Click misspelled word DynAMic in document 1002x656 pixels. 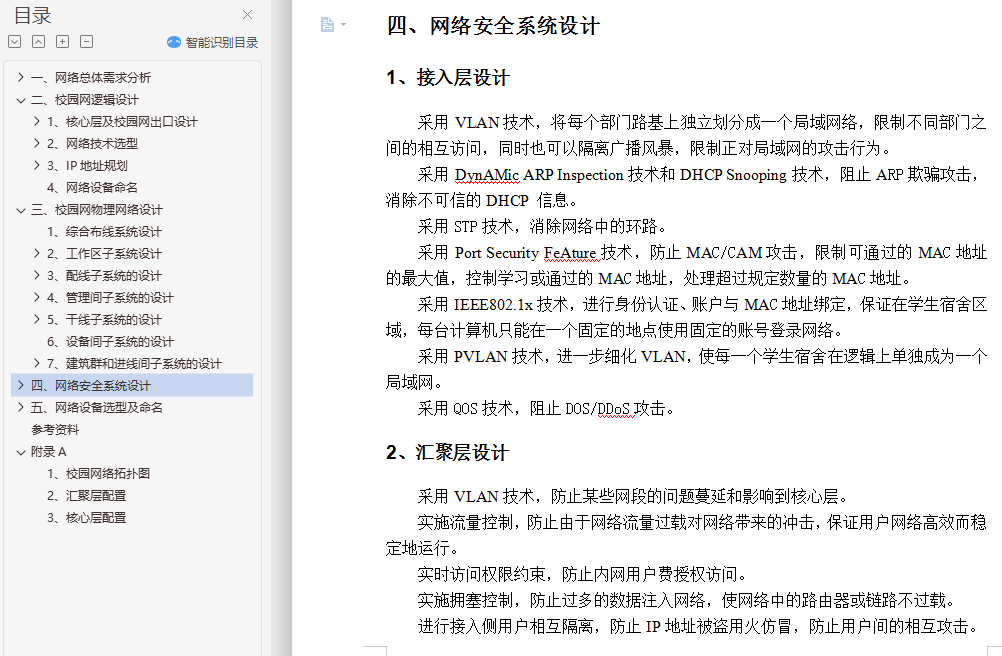click(486, 175)
